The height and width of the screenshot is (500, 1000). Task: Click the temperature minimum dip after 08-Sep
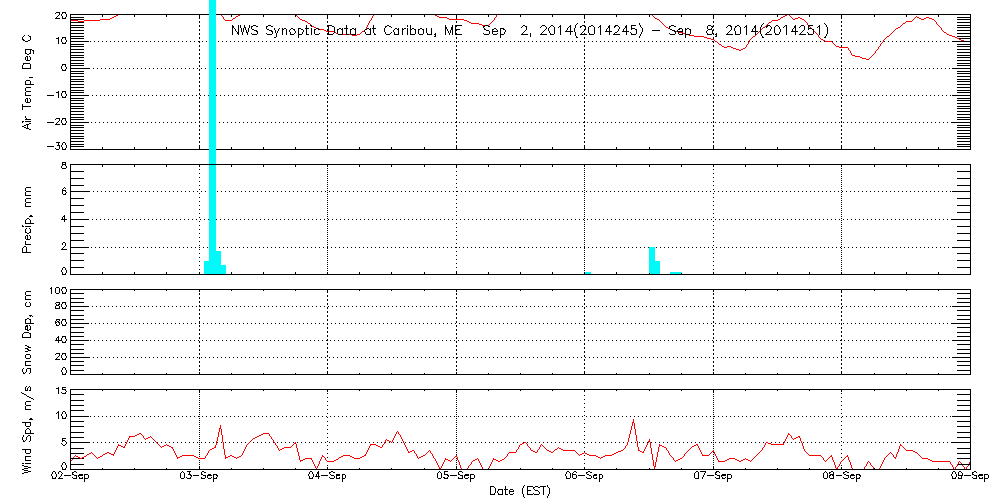pyautogui.click(x=867, y=59)
